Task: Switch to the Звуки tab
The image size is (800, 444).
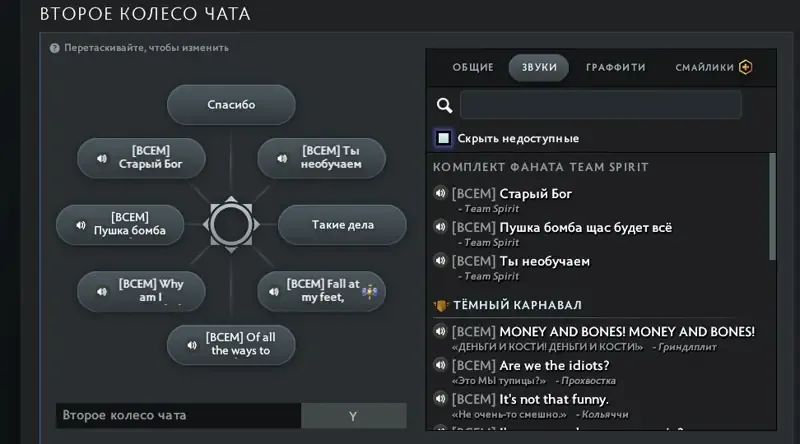Action: [539, 67]
